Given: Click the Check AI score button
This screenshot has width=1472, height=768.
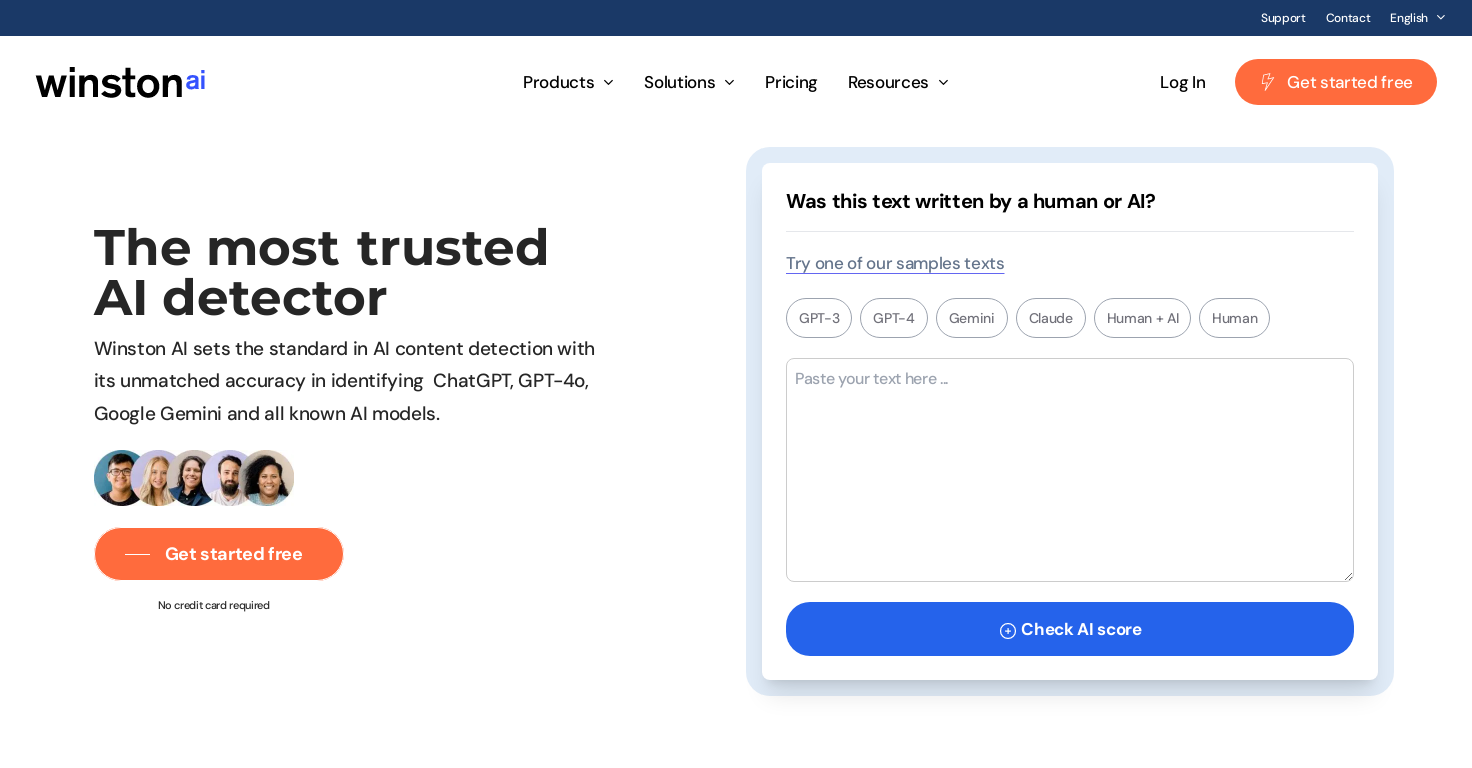Looking at the screenshot, I should (1070, 629).
